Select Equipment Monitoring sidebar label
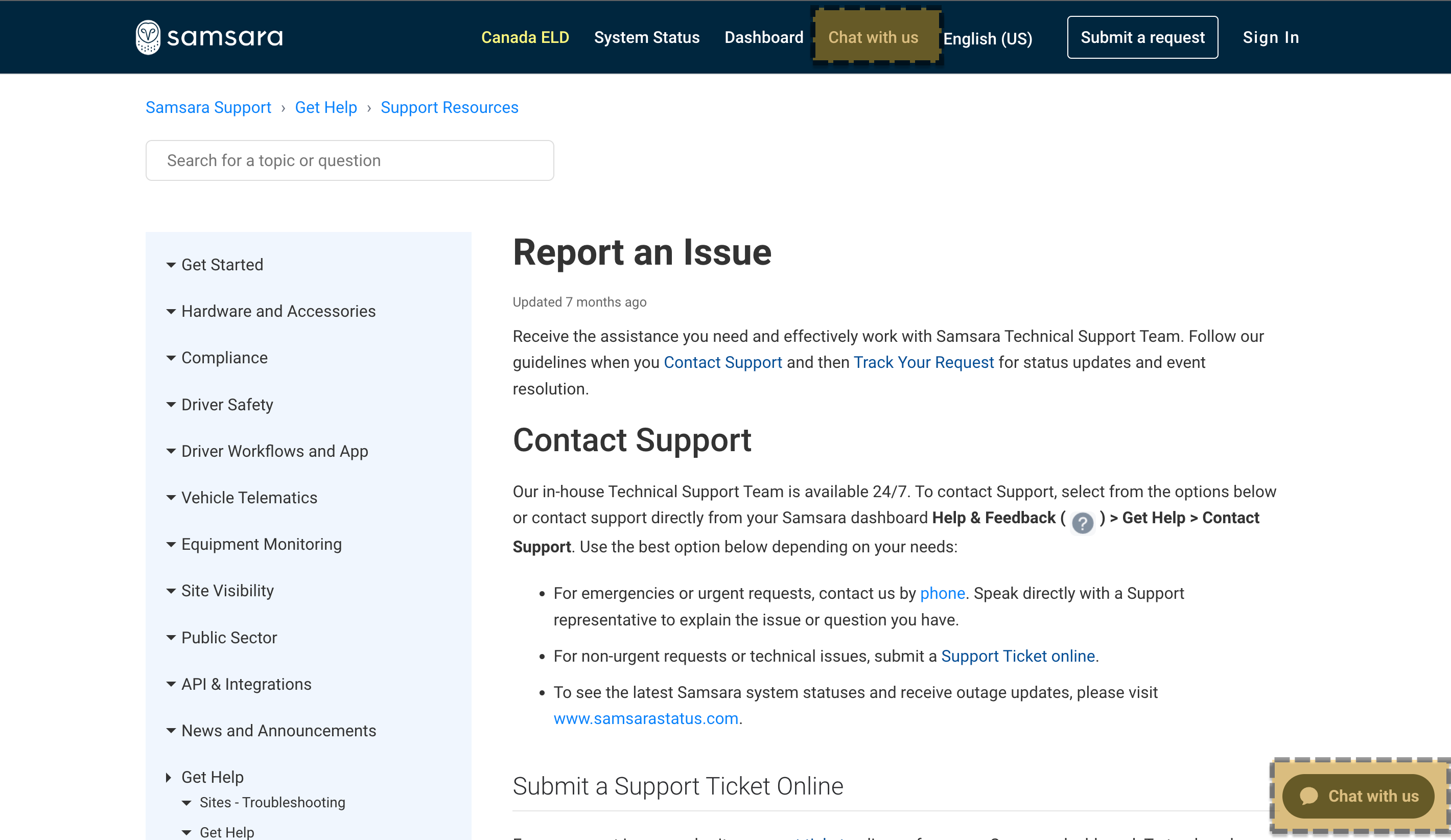The image size is (1451, 840). (262, 545)
